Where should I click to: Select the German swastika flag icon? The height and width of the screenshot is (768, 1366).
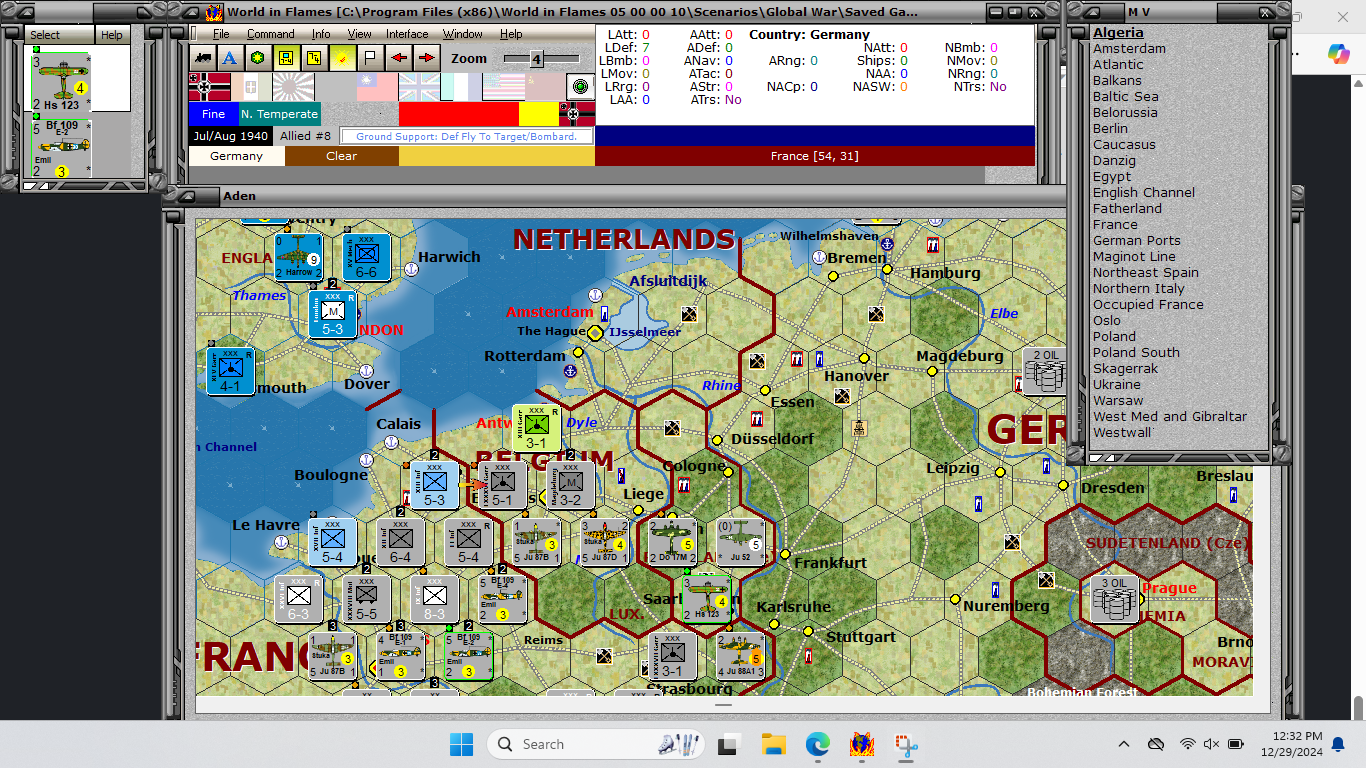211,87
